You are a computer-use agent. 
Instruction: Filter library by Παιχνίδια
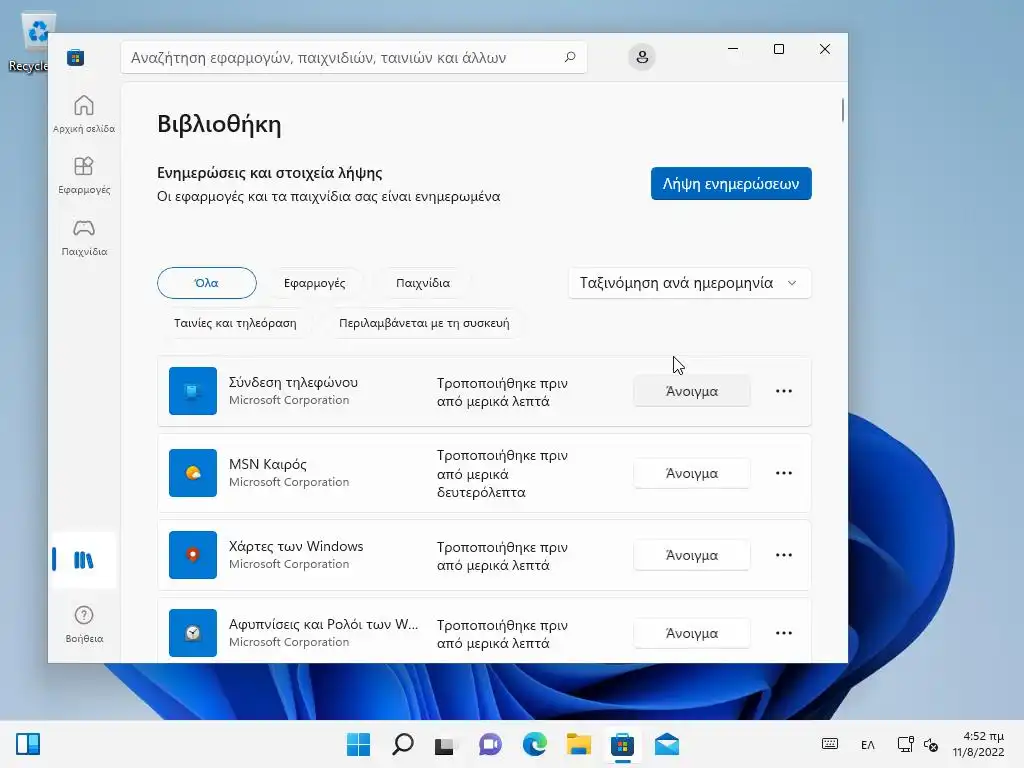(423, 283)
